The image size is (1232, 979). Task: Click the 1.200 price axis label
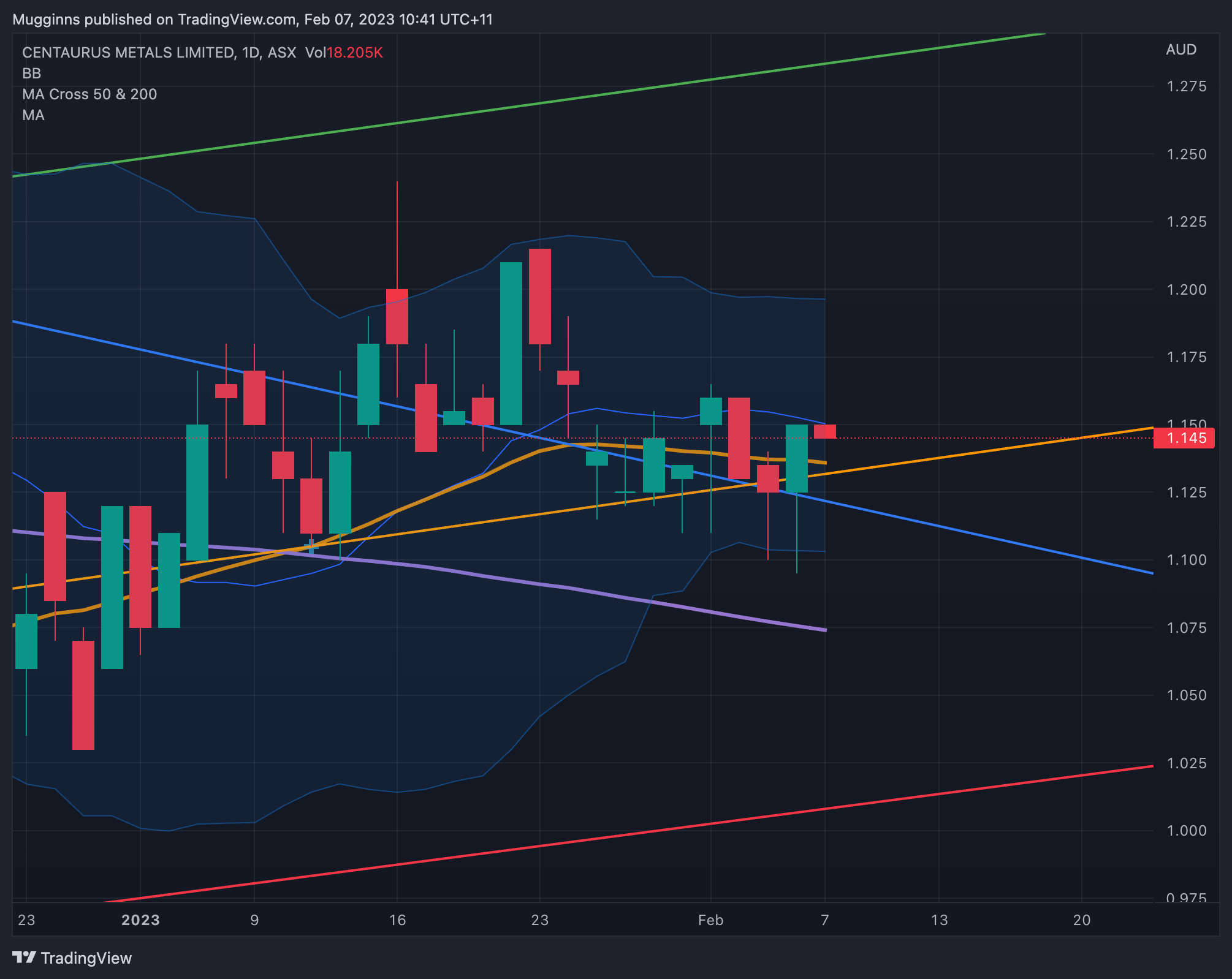click(1187, 290)
